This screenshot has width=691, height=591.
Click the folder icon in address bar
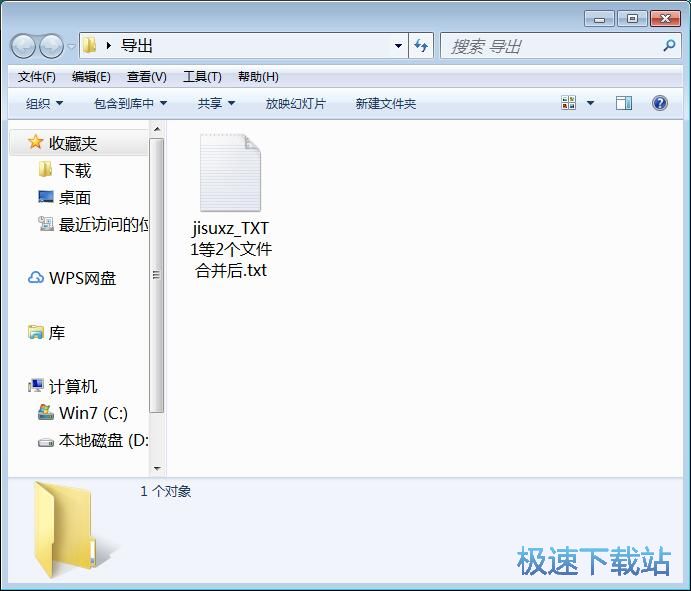point(89,45)
